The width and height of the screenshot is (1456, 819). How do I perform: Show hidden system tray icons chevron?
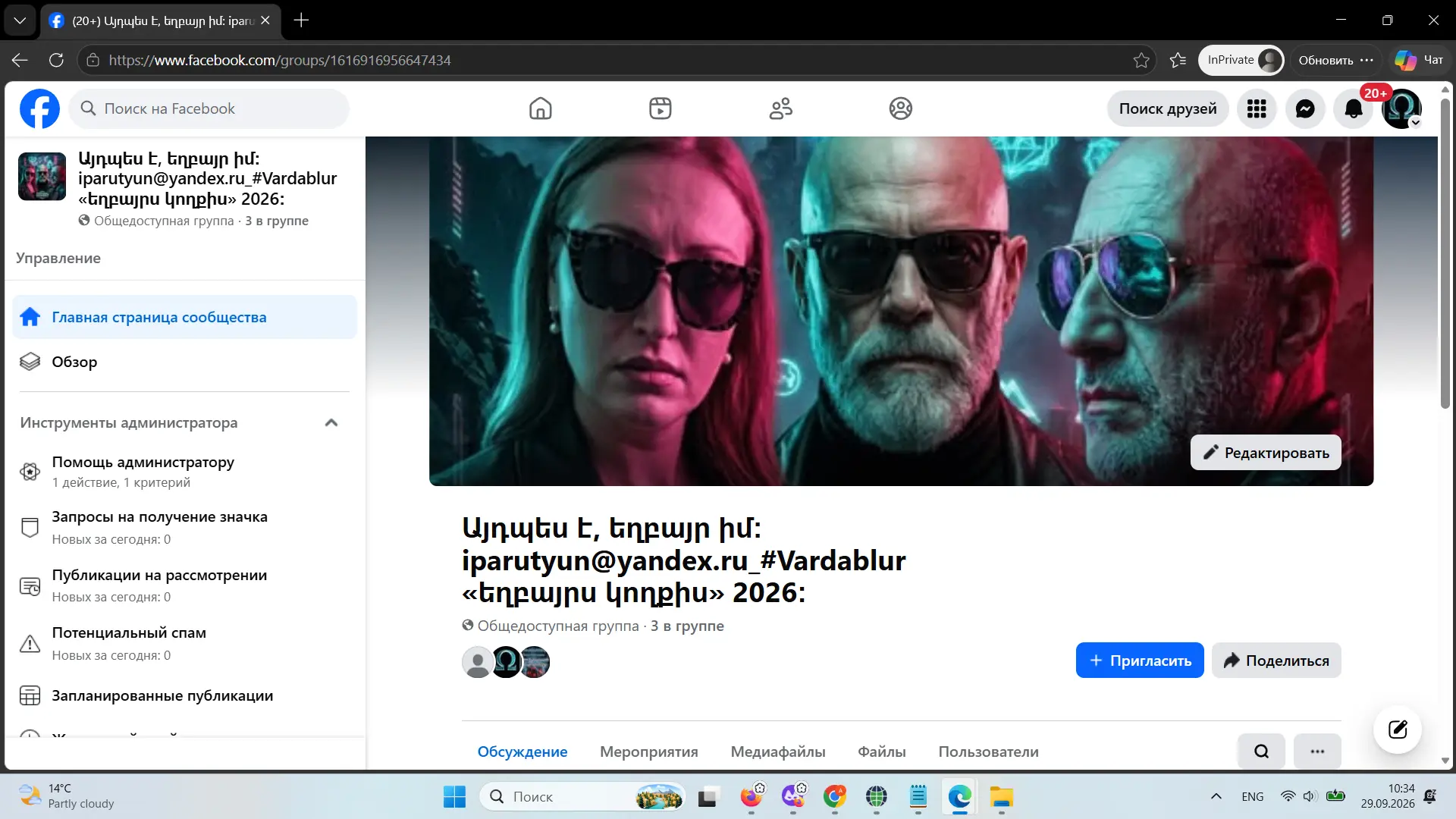pos(1216,796)
